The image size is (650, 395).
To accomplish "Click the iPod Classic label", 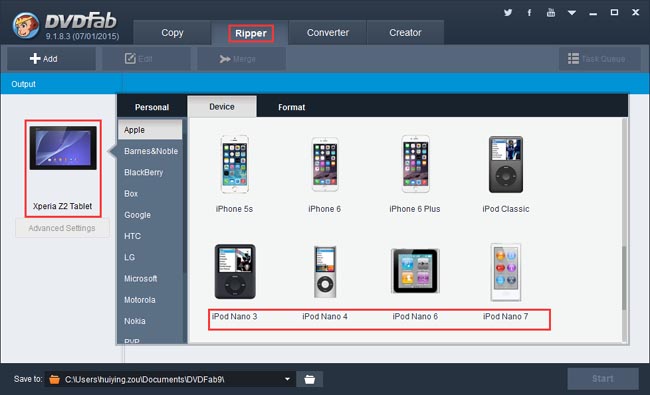I will pyautogui.click(x=506, y=209).
